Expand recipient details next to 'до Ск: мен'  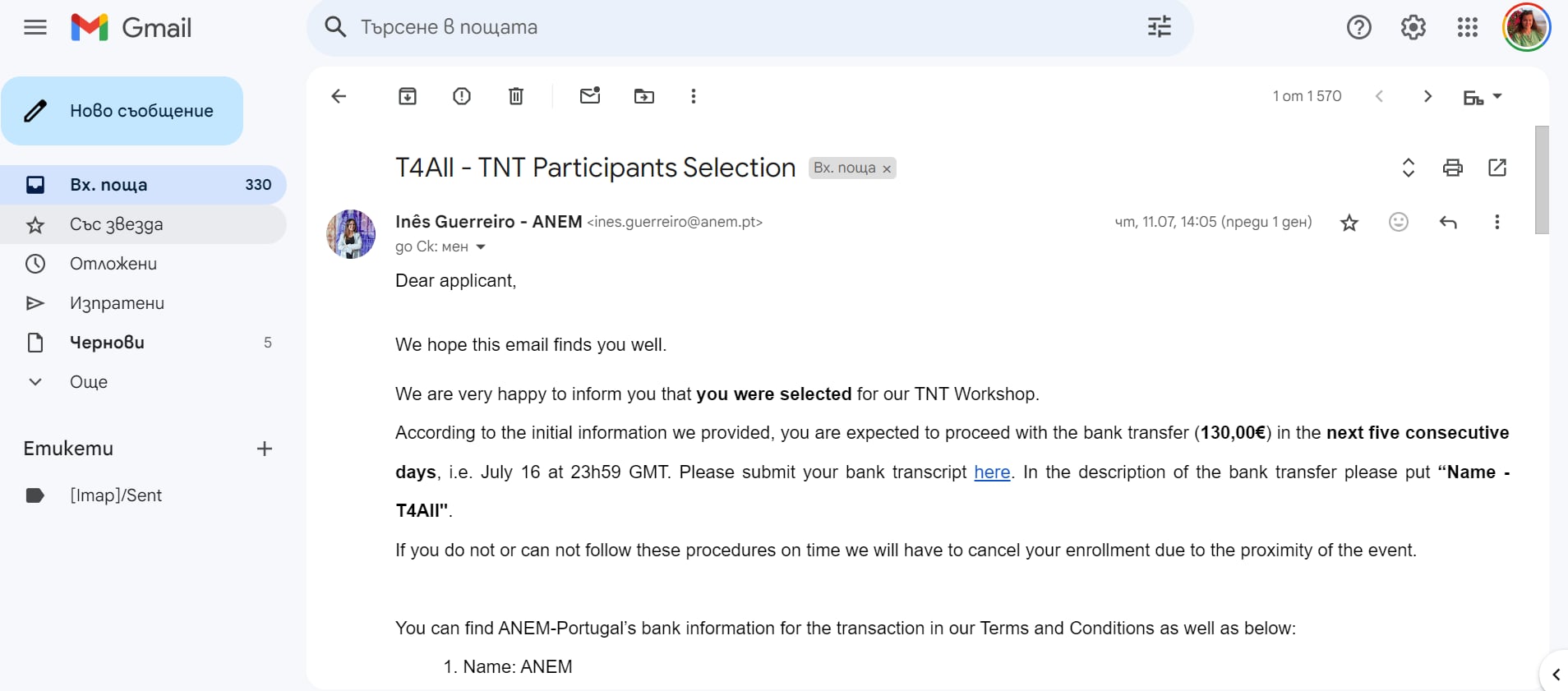[481, 246]
